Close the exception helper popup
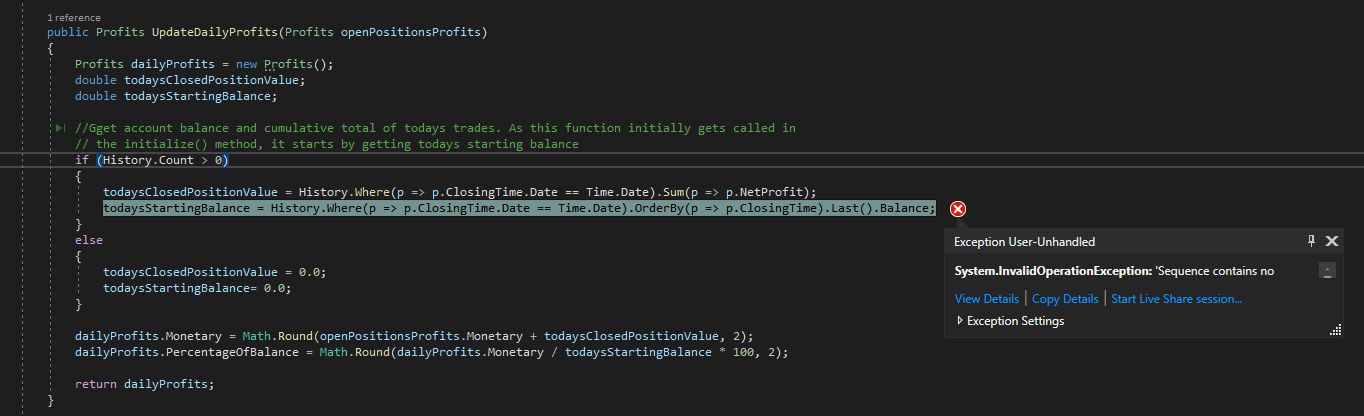1364x416 pixels. click(1332, 241)
